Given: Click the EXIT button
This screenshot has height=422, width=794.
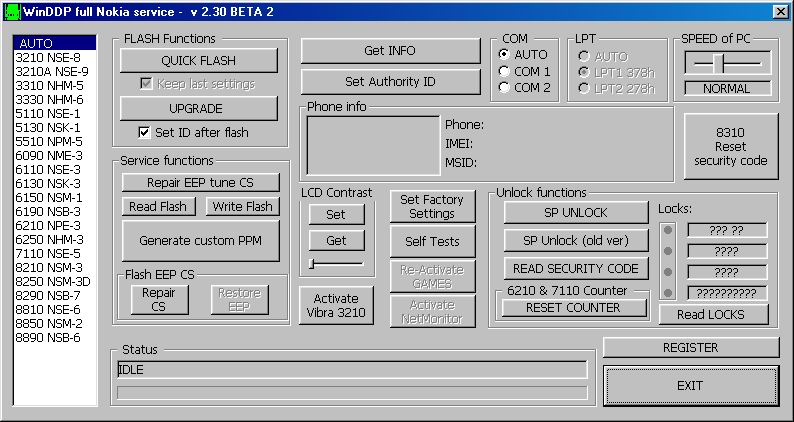Looking at the screenshot, I should (691, 386).
